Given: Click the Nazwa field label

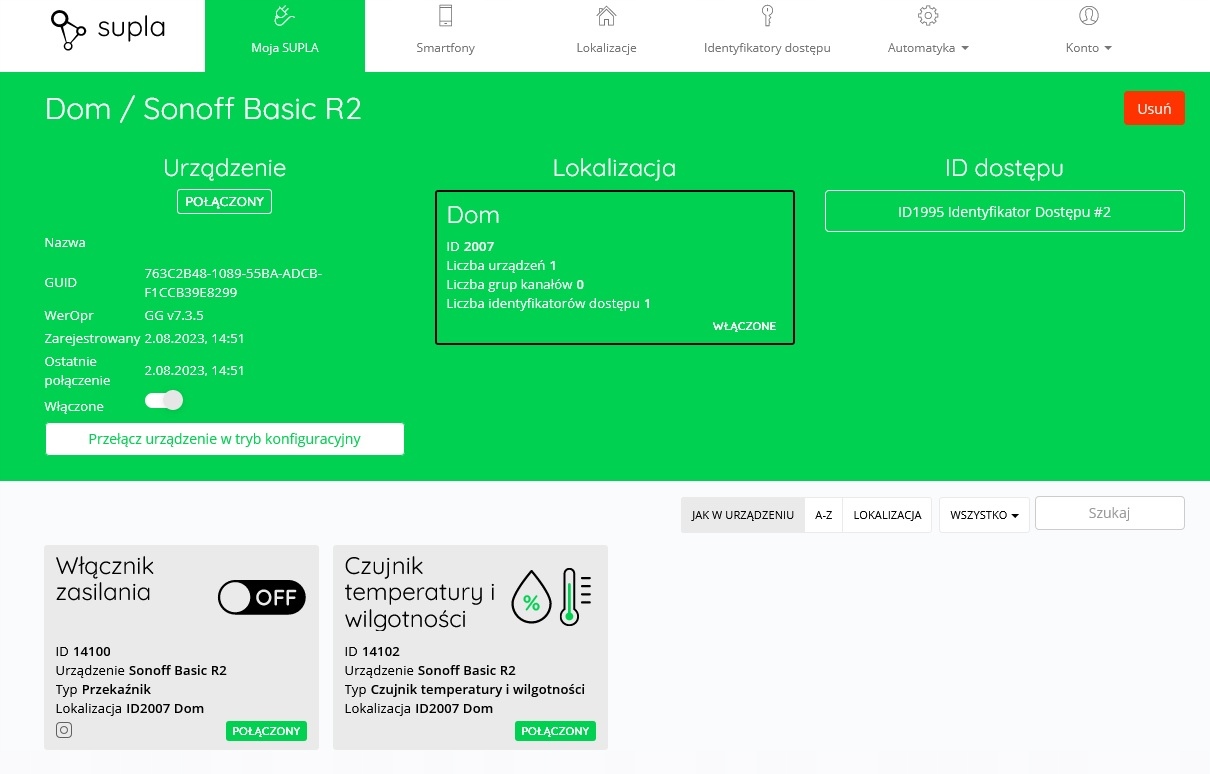Looking at the screenshot, I should [65, 242].
